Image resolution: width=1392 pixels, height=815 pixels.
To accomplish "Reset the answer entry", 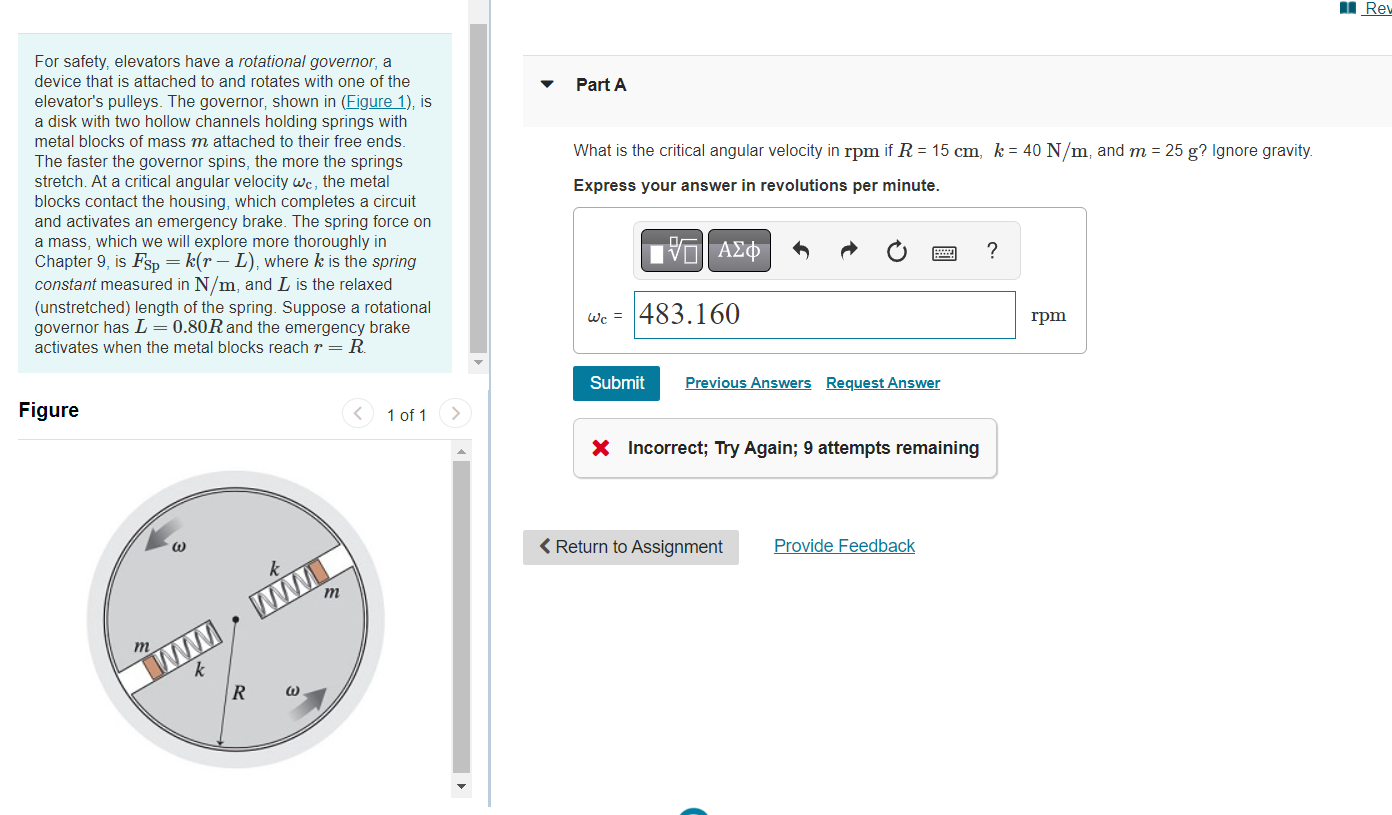I will 896,251.
